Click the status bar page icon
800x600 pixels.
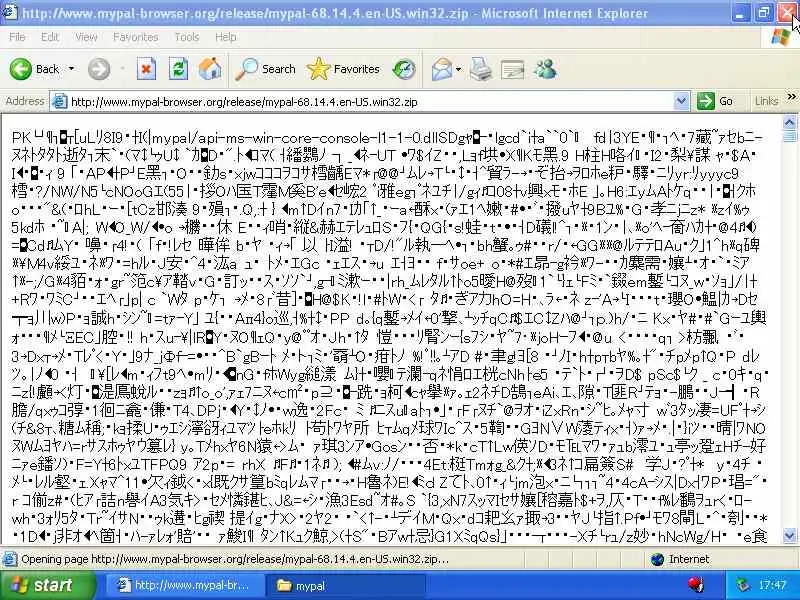(x=9, y=559)
